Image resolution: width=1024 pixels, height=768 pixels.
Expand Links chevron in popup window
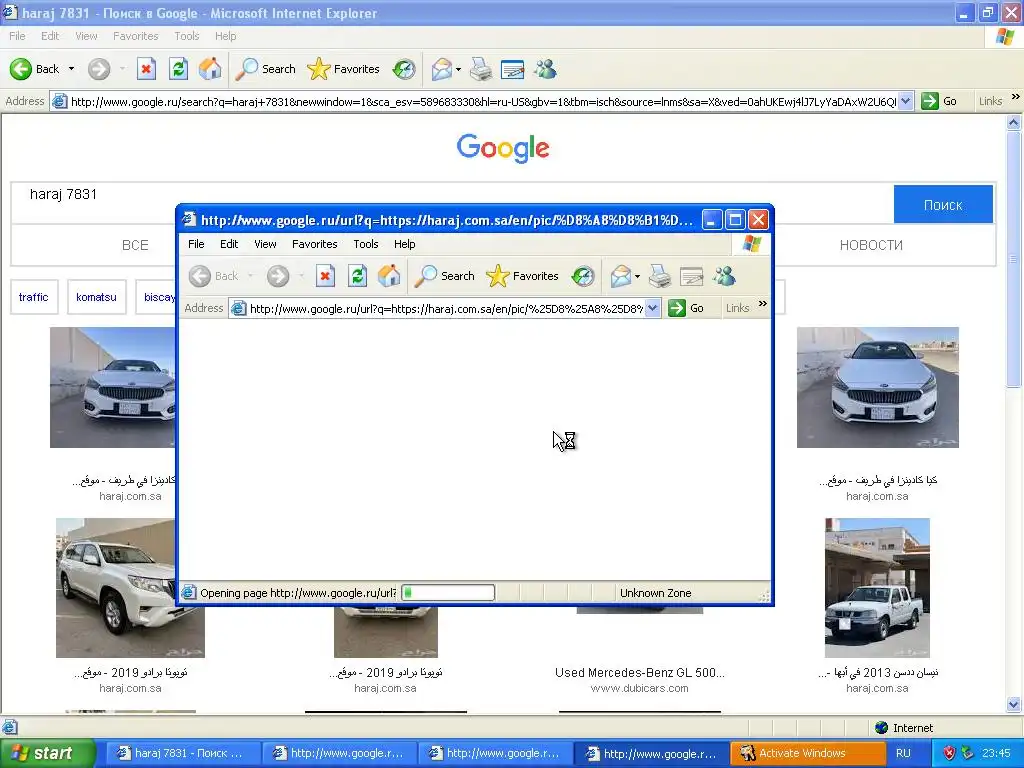pos(763,304)
